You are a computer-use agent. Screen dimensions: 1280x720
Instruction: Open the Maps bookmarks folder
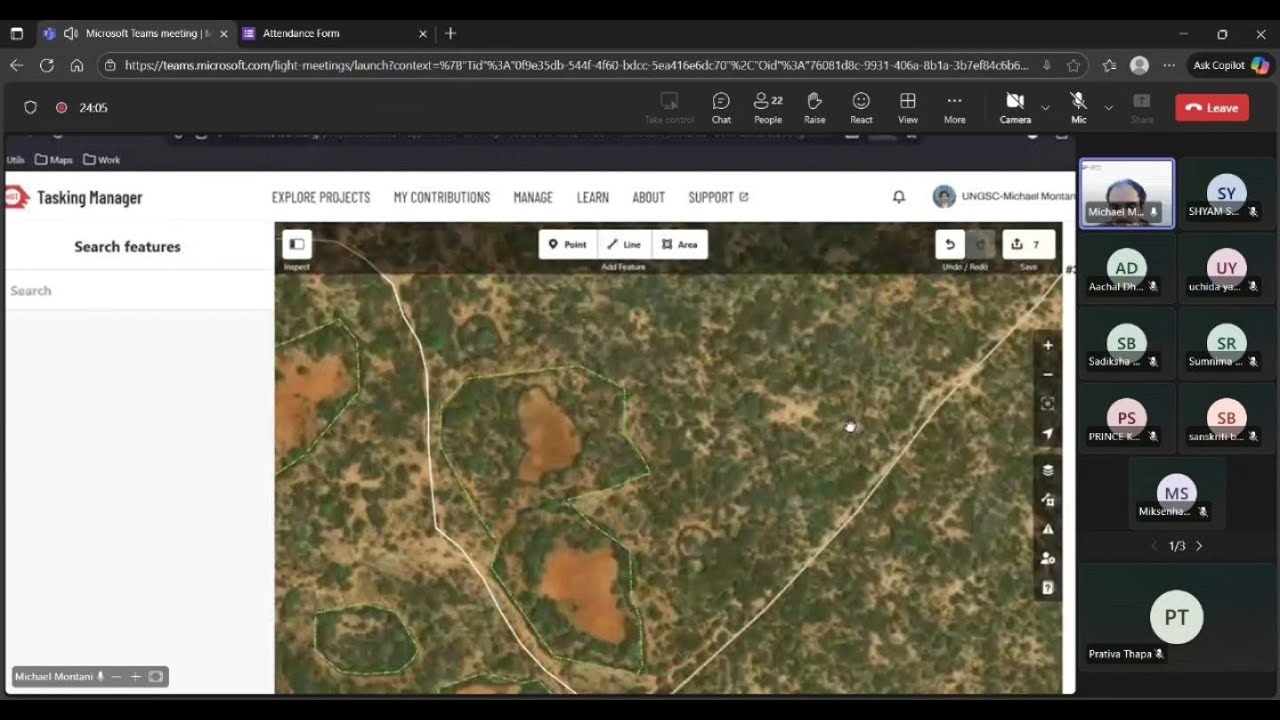(x=54, y=159)
